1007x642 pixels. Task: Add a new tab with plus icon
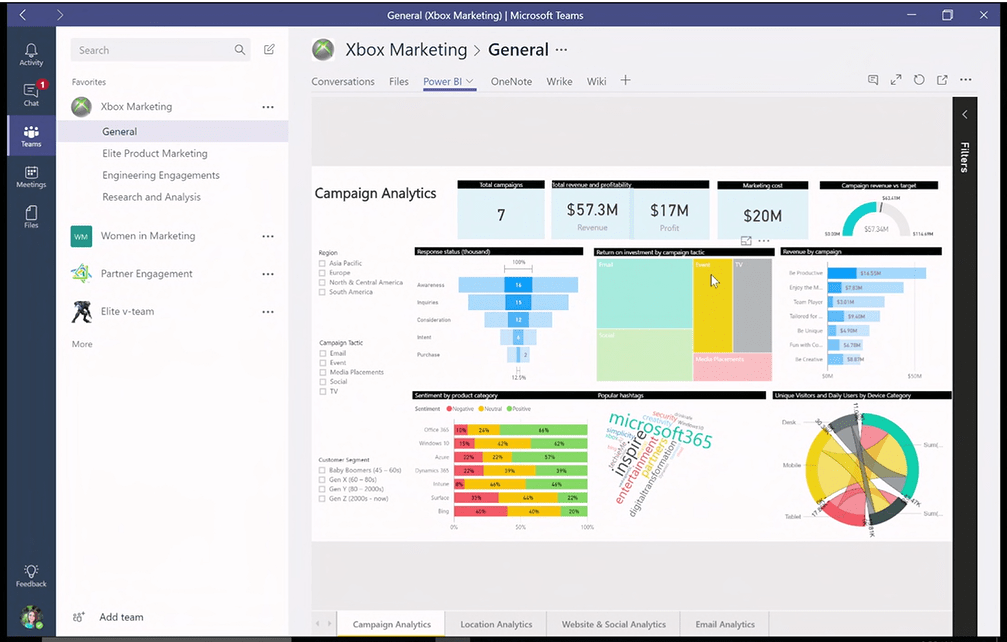(x=626, y=80)
